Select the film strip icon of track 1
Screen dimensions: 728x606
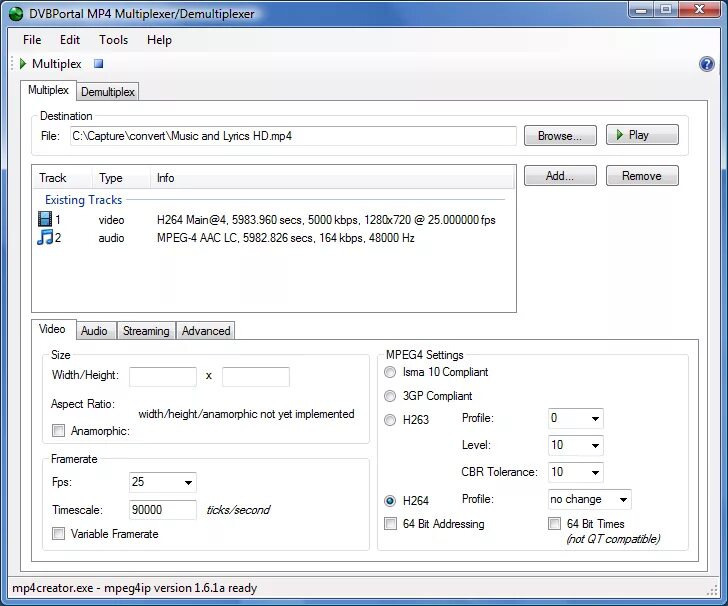(45, 219)
